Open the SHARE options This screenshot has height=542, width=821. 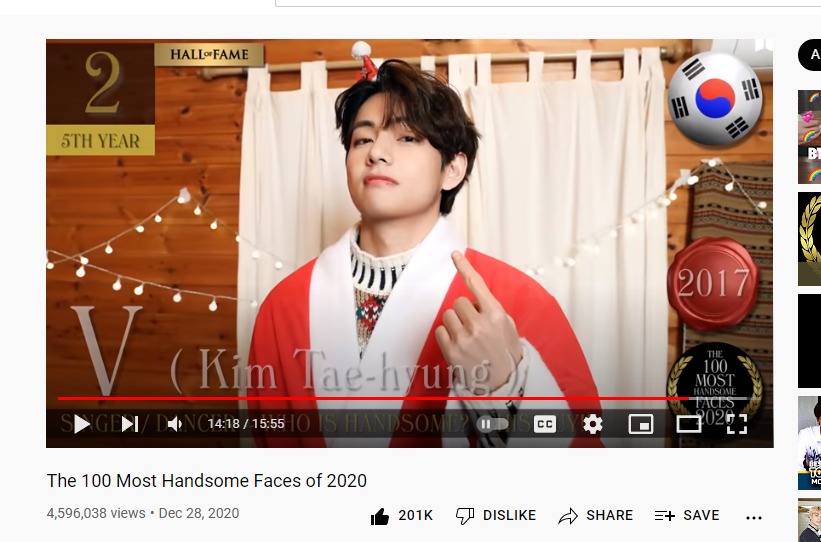[x=595, y=516]
